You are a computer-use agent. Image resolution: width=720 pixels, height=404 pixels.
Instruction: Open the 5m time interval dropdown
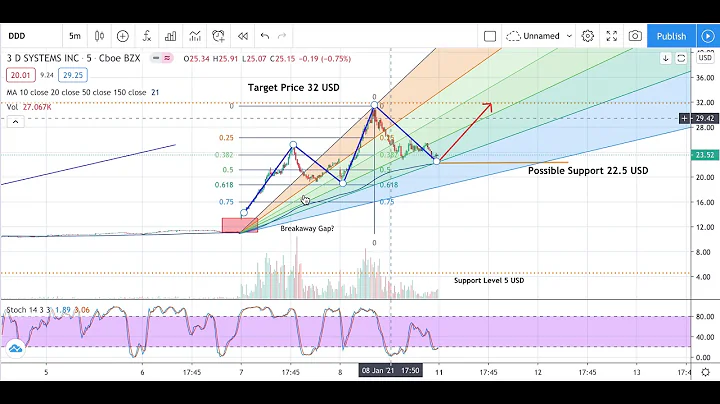click(75, 36)
